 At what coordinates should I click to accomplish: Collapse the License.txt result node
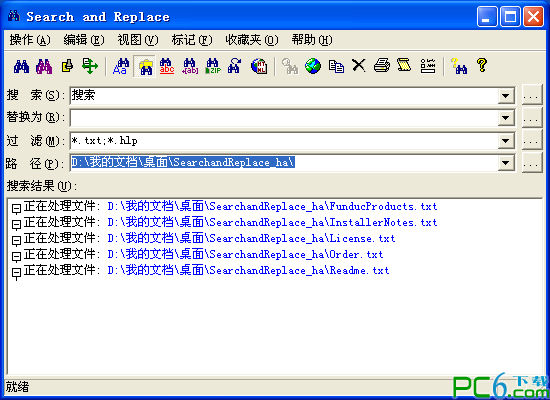pos(16,241)
